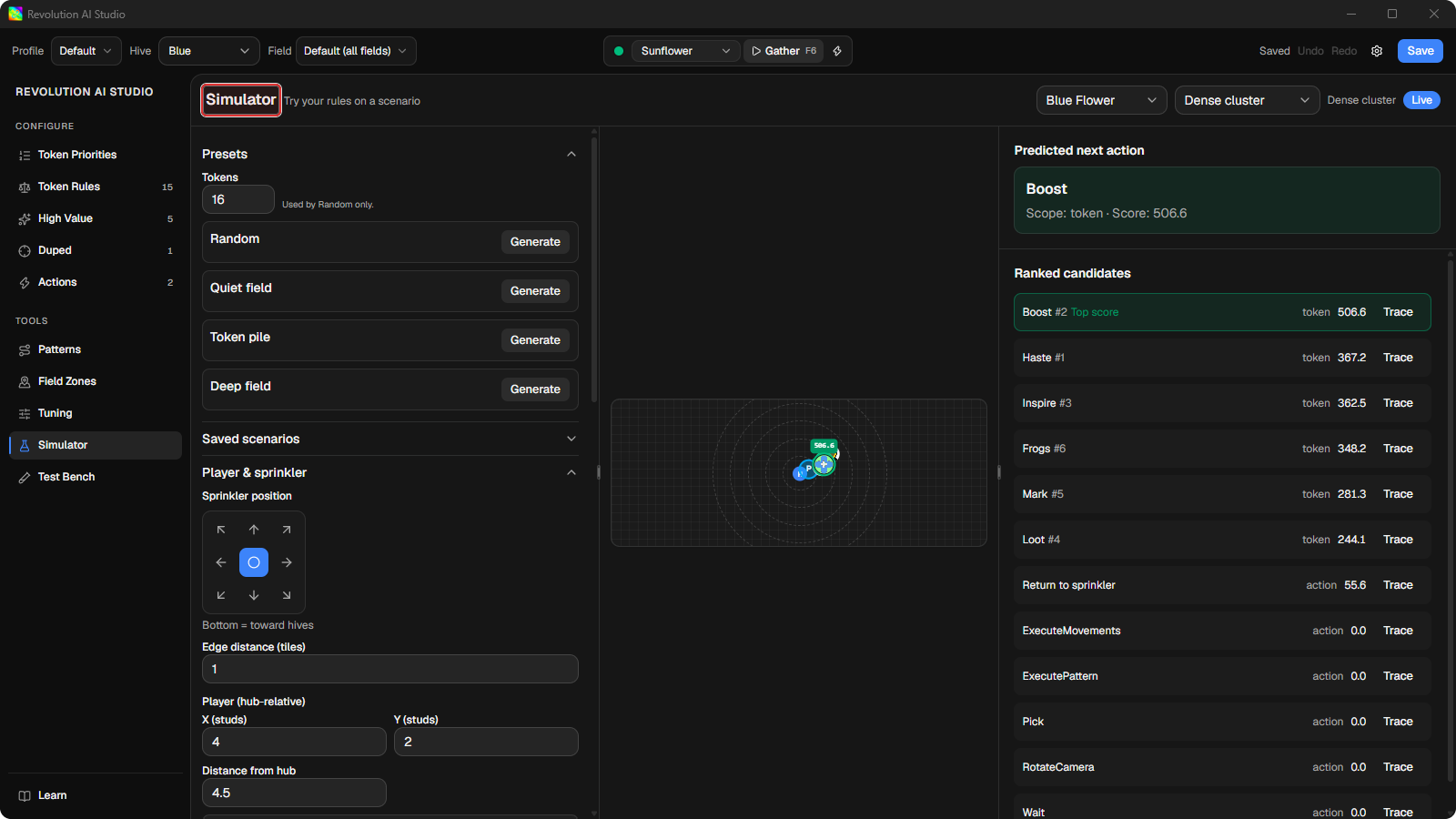Click the High Value sparkle icon

pyautogui.click(x=25, y=219)
